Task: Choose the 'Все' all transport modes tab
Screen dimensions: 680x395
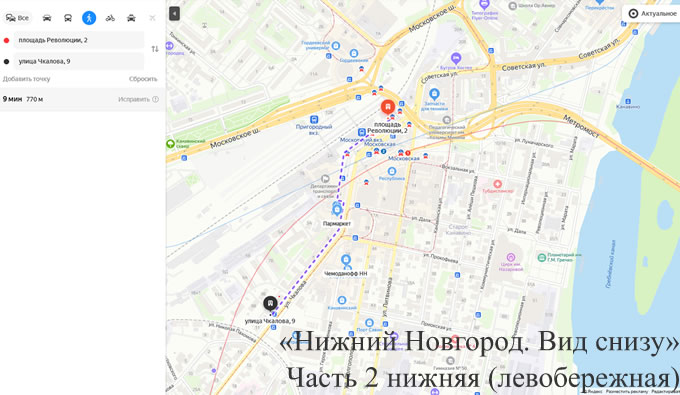Action: tap(17, 18)
